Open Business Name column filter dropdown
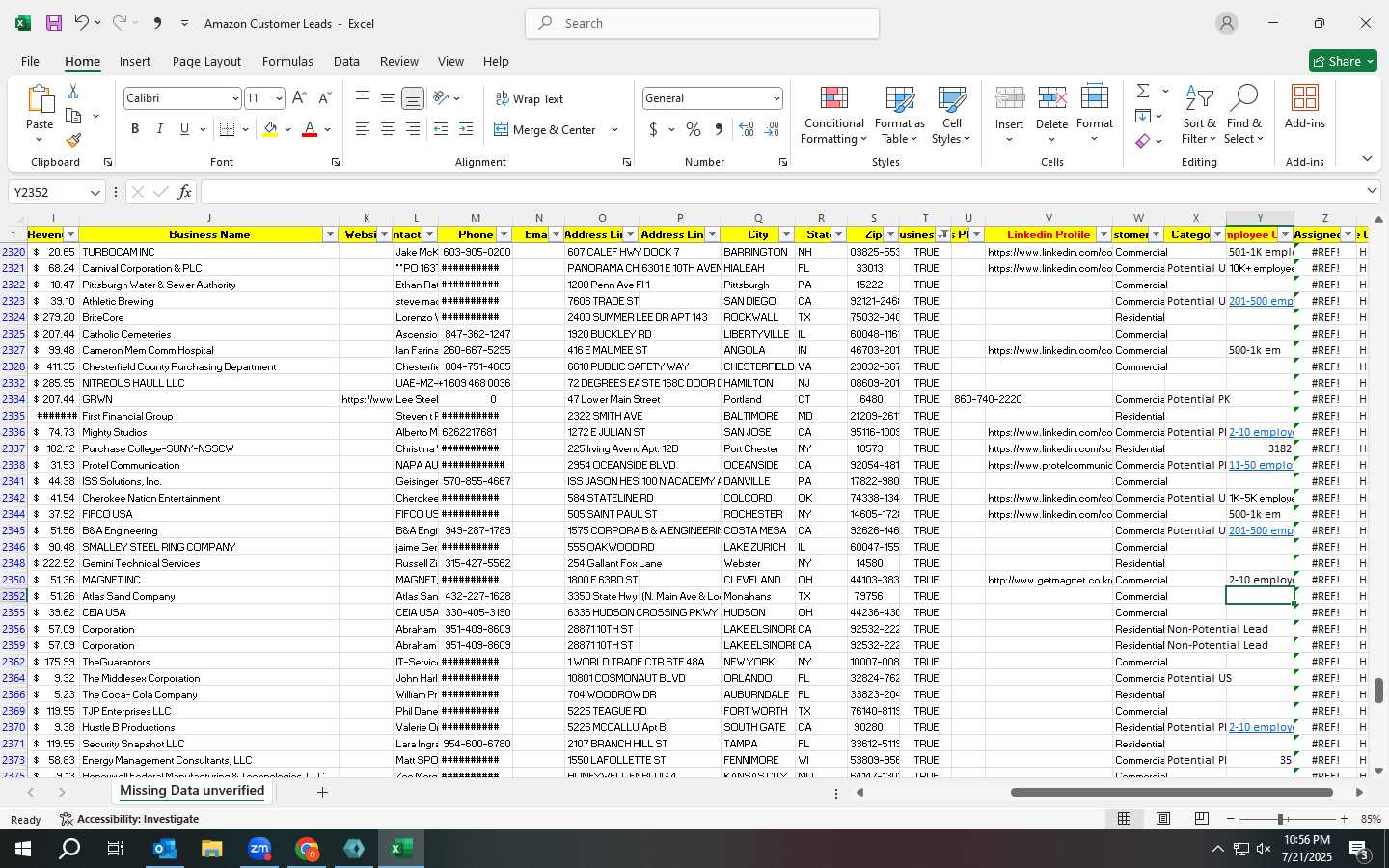1389x868 pixels. 331,234
